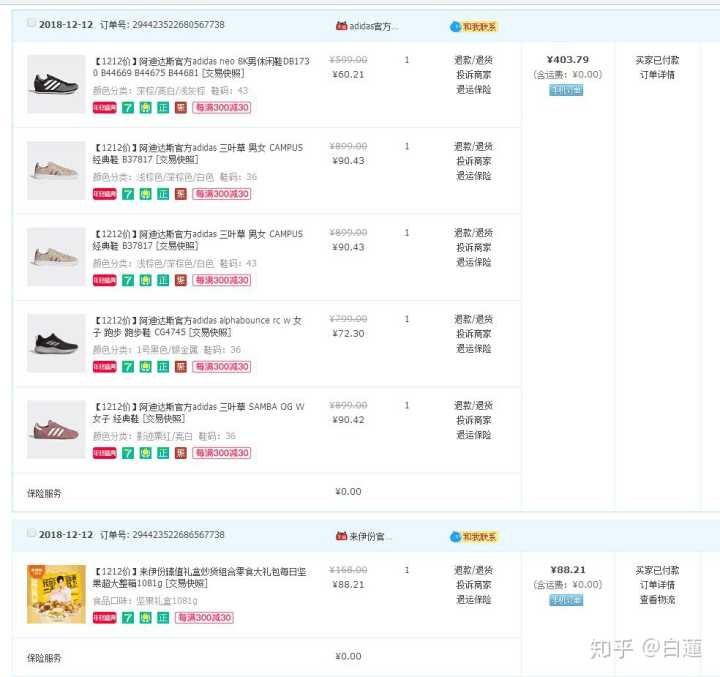
Task: Click 手机订单 badge under ¥403.79 total
Action: 566,90
